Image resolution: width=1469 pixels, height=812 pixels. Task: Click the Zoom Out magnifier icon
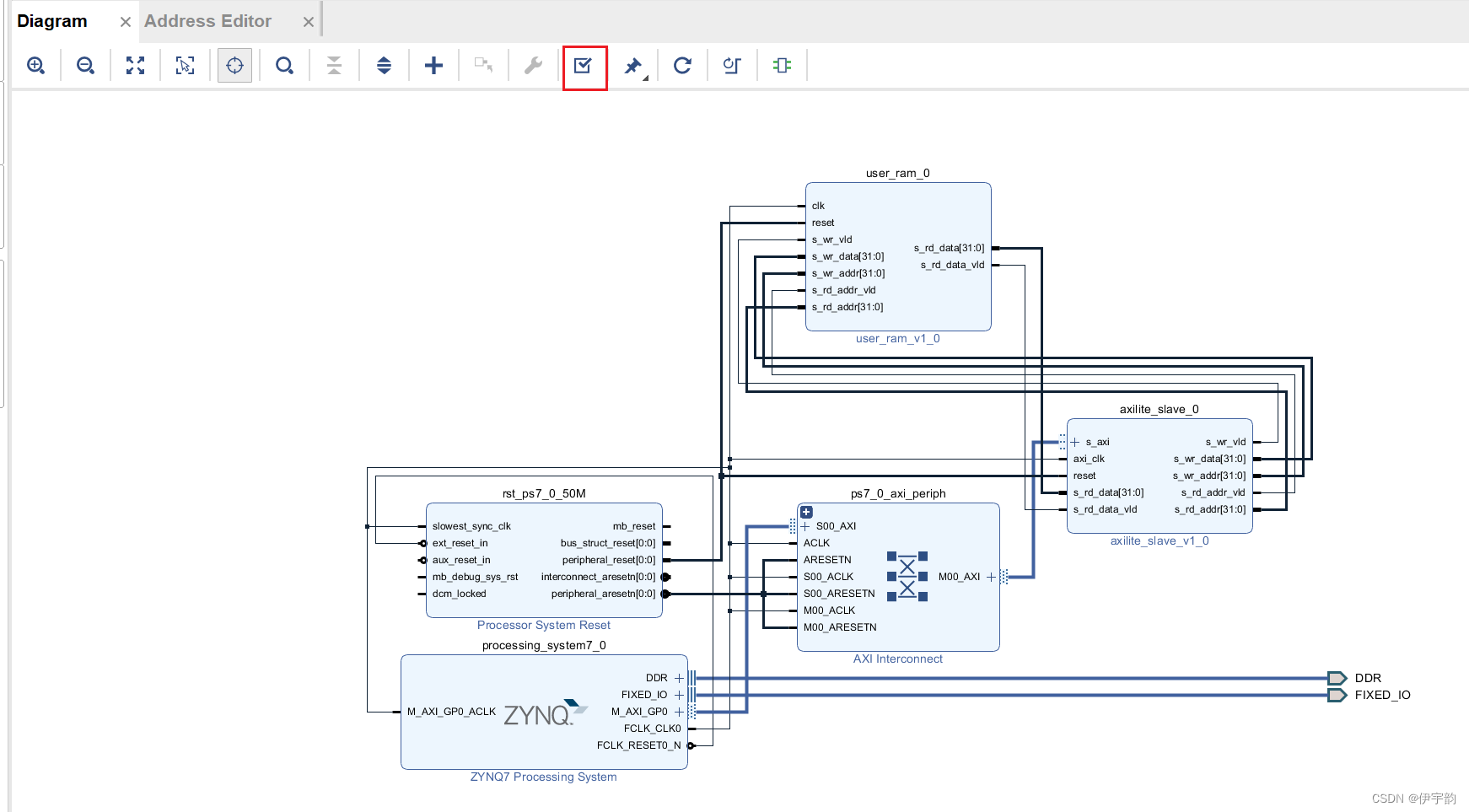point(85,66)
